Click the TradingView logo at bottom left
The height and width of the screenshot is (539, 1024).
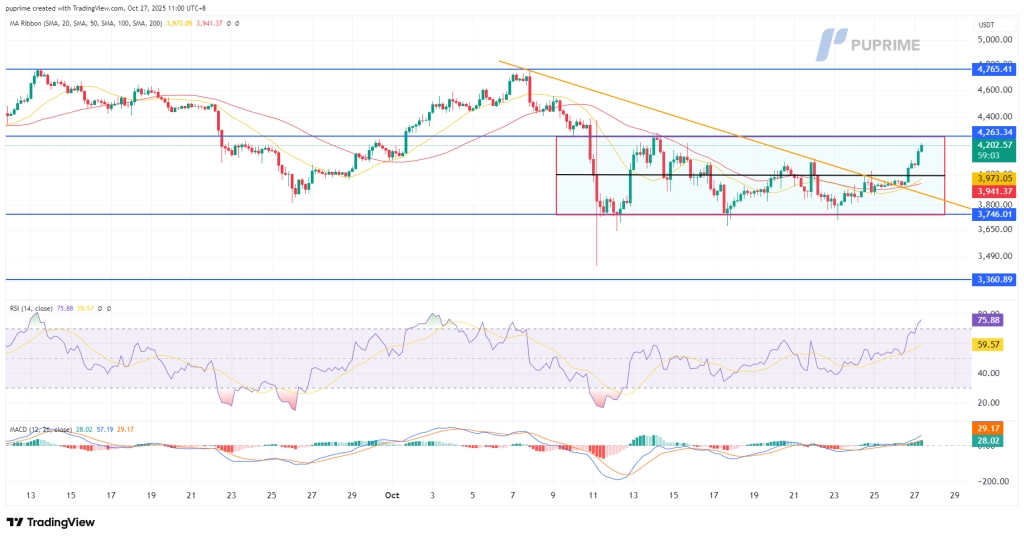[54, 522]
